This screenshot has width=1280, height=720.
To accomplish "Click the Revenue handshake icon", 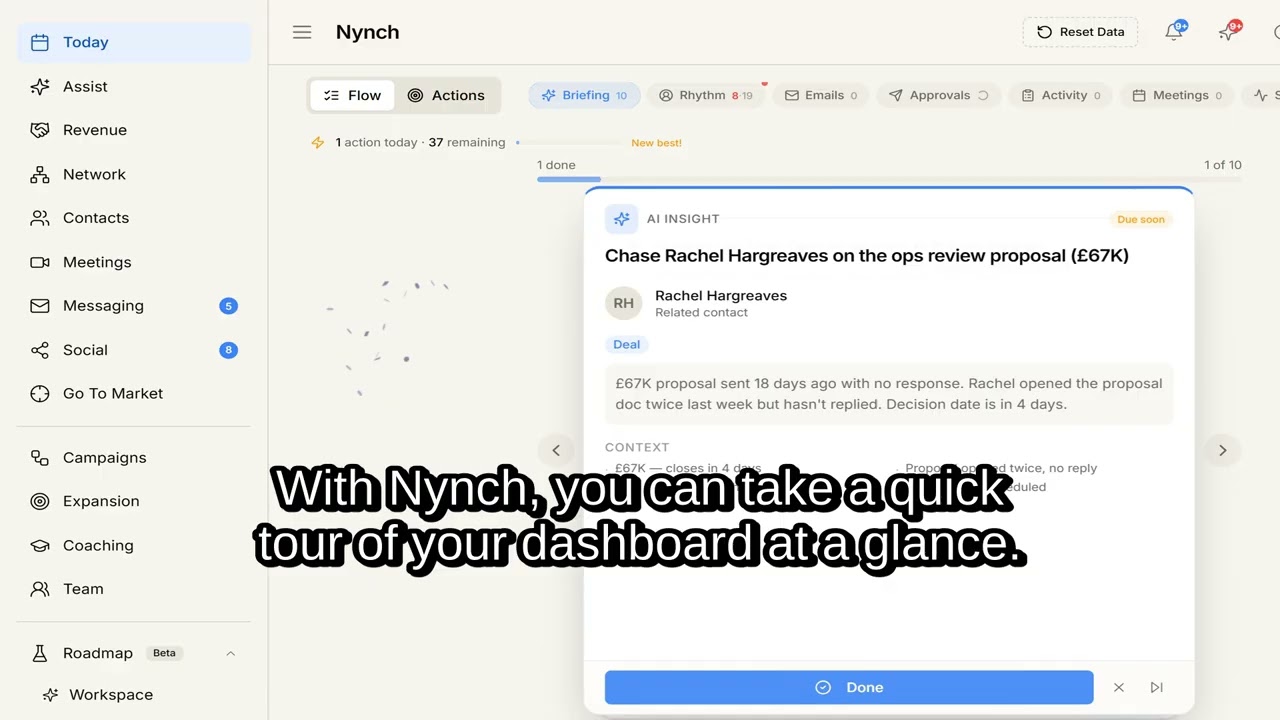I will 40,130.
